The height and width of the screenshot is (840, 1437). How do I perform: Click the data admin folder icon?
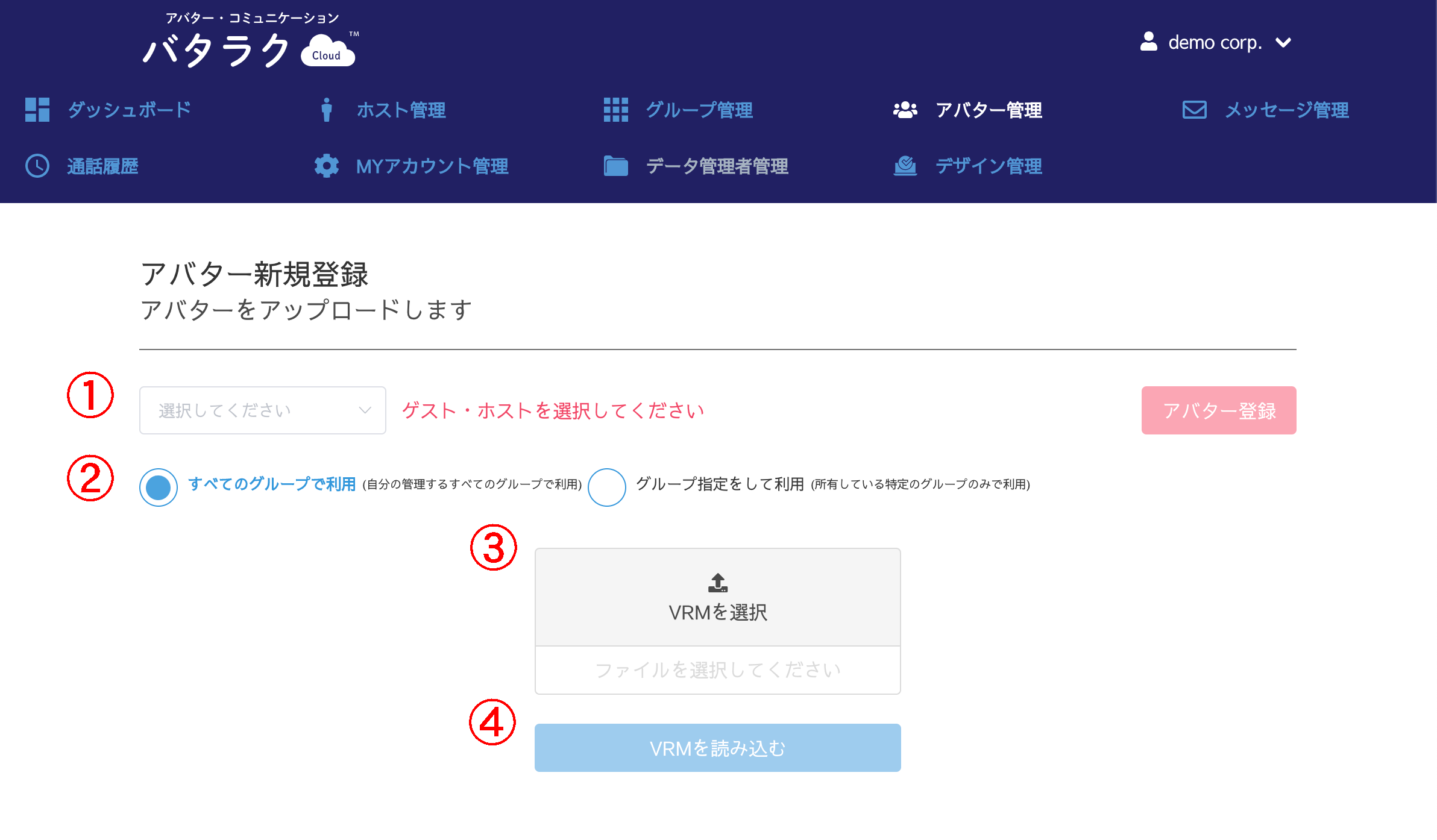pos(615,166)
